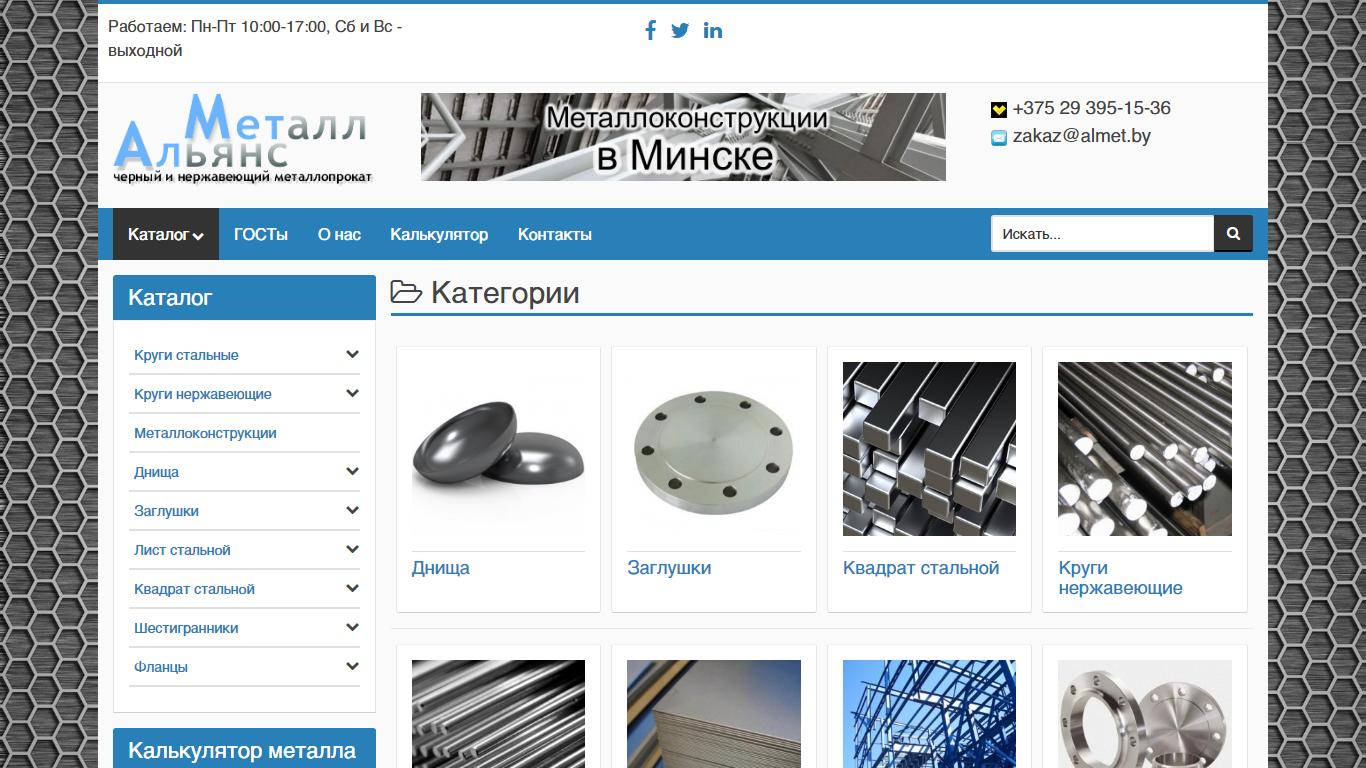Open ГОСТы in navigation bar
This screenshot has width=1366, height=768.
[261, 234]
